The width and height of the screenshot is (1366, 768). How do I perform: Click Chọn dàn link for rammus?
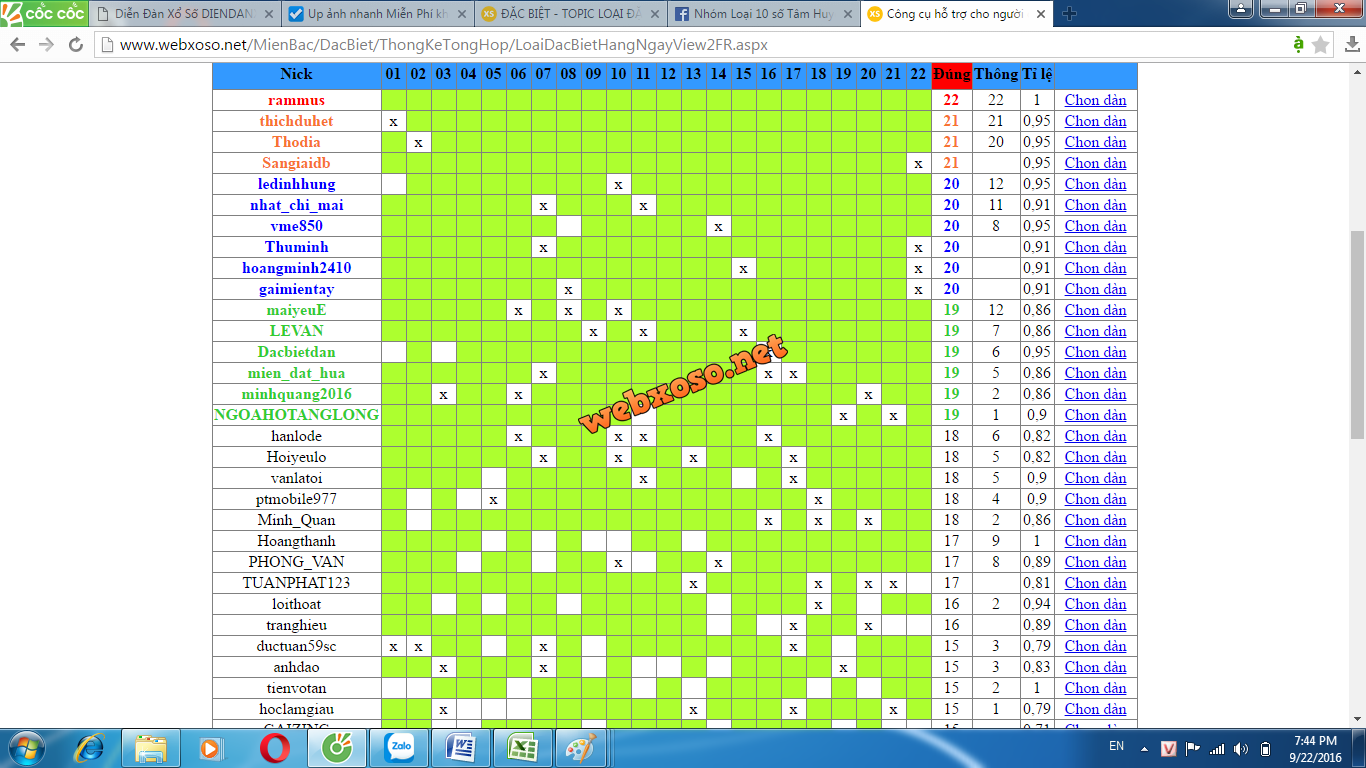click(x=1095, y=100)
